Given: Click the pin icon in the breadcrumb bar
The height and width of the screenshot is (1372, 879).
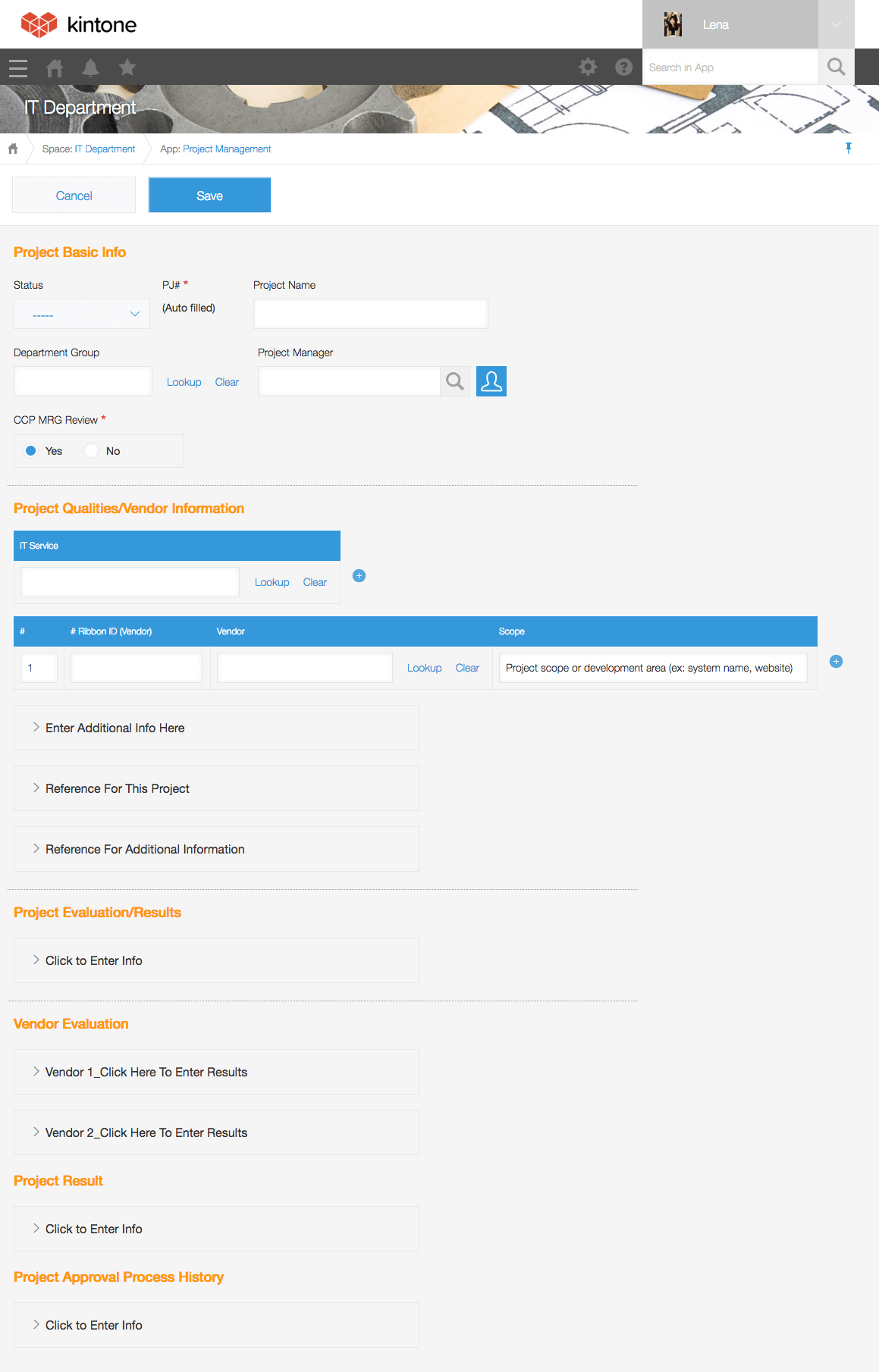Looking at the screenshot, I should pos(848,149).
